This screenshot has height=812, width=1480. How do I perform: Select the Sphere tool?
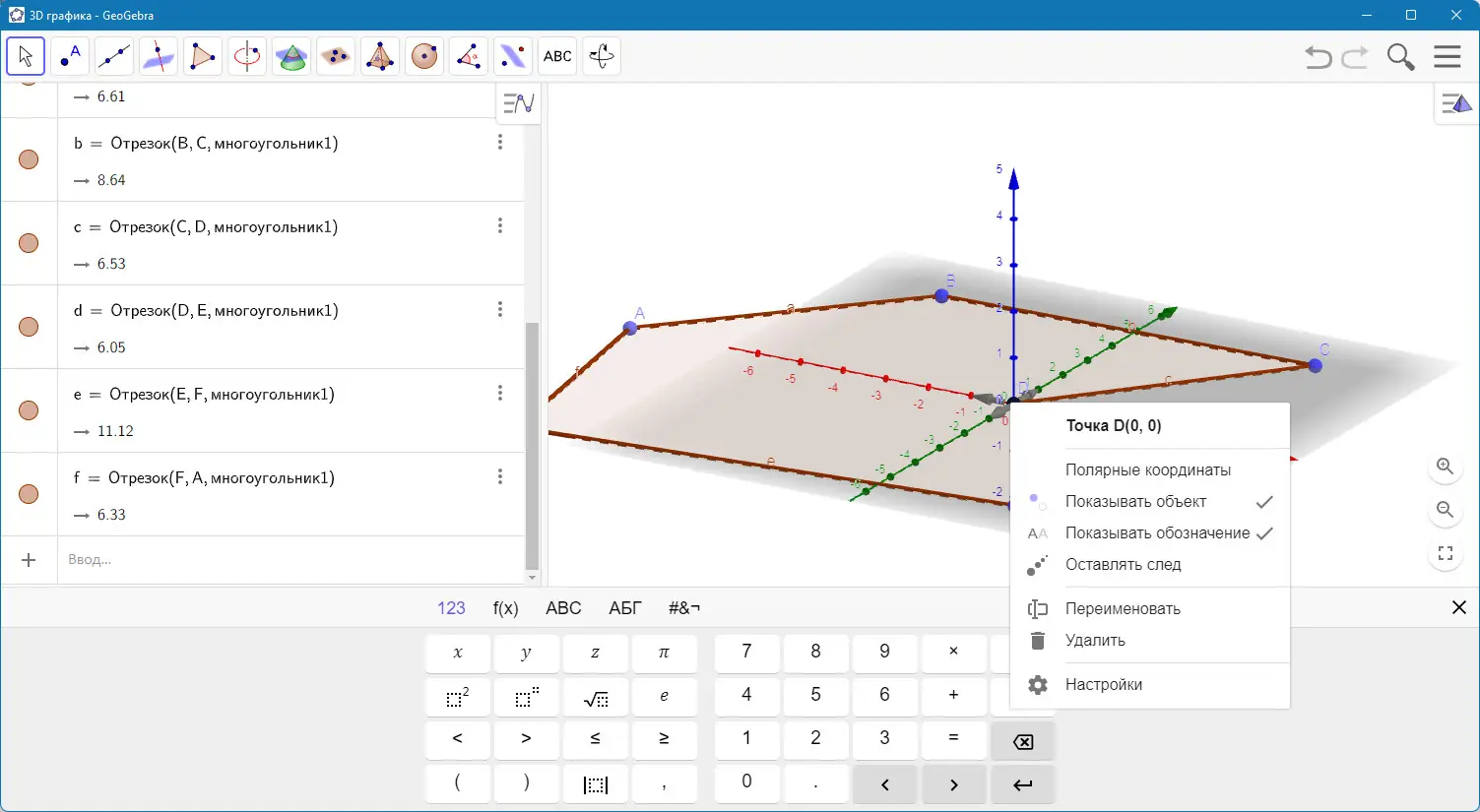click(x=424, y=56)
